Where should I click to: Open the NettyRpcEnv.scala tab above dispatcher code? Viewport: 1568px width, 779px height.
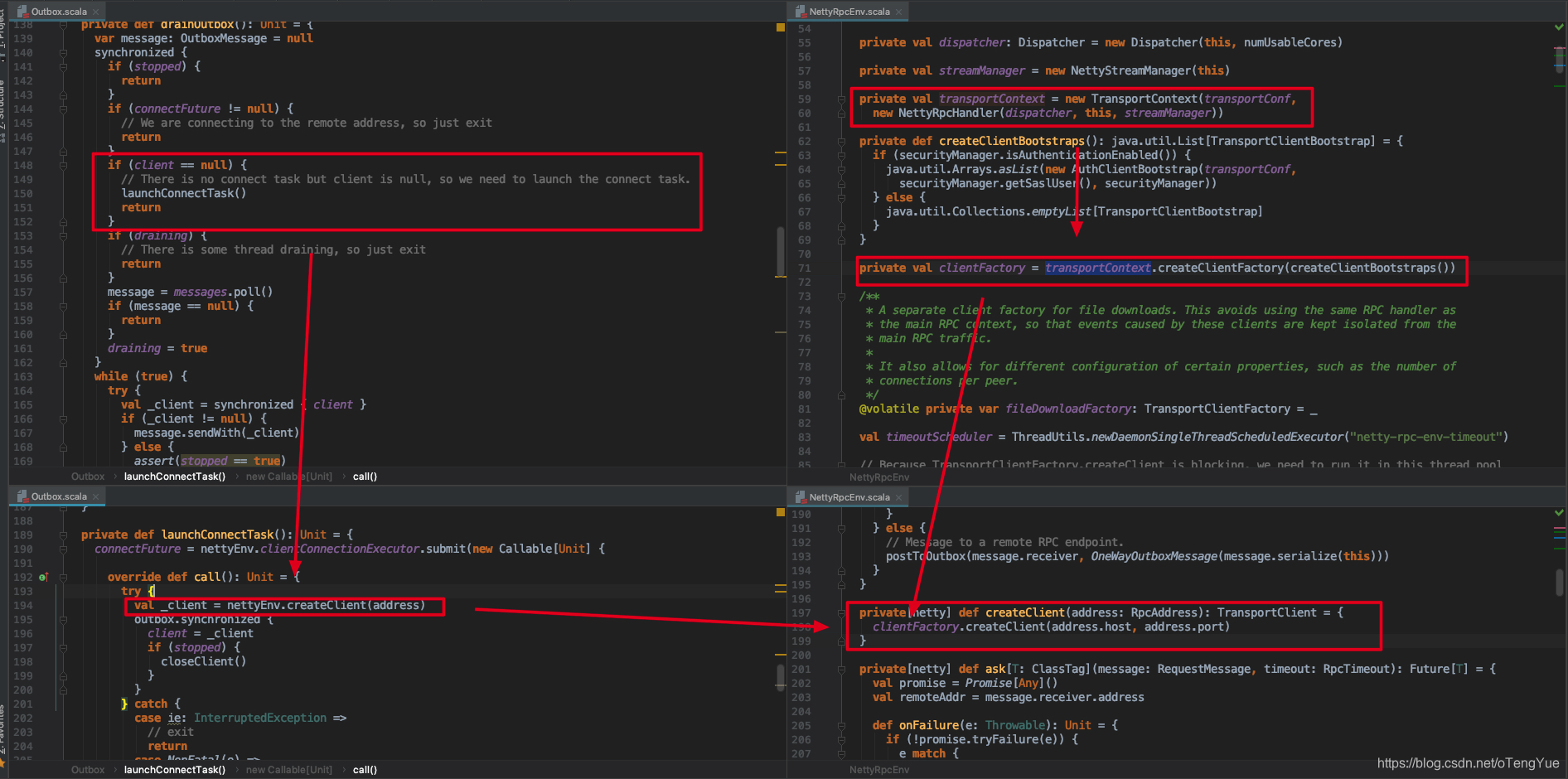pyautogui.click(x=849, y=12)
